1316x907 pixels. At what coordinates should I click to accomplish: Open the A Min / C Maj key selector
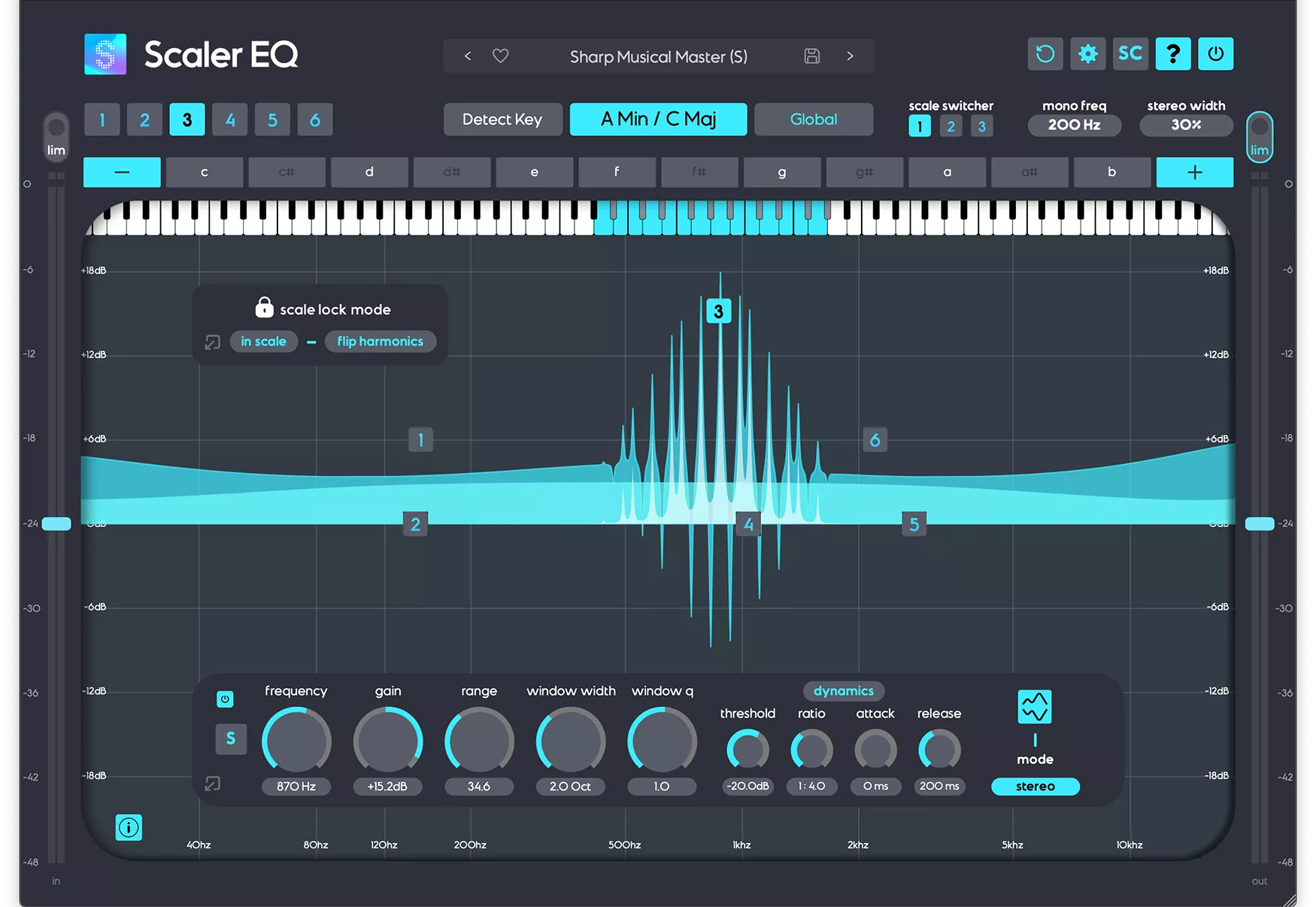658,119
